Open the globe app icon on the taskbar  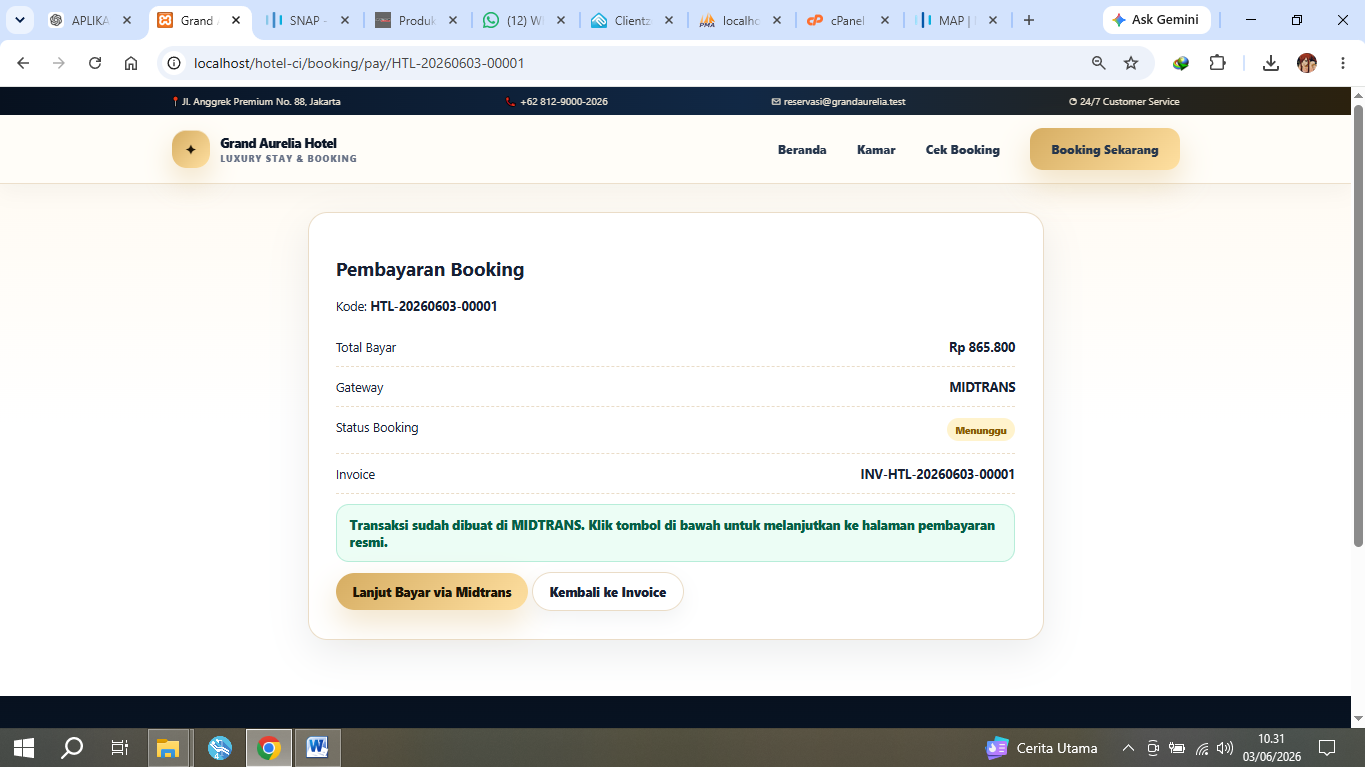click(x=219, y=748)
